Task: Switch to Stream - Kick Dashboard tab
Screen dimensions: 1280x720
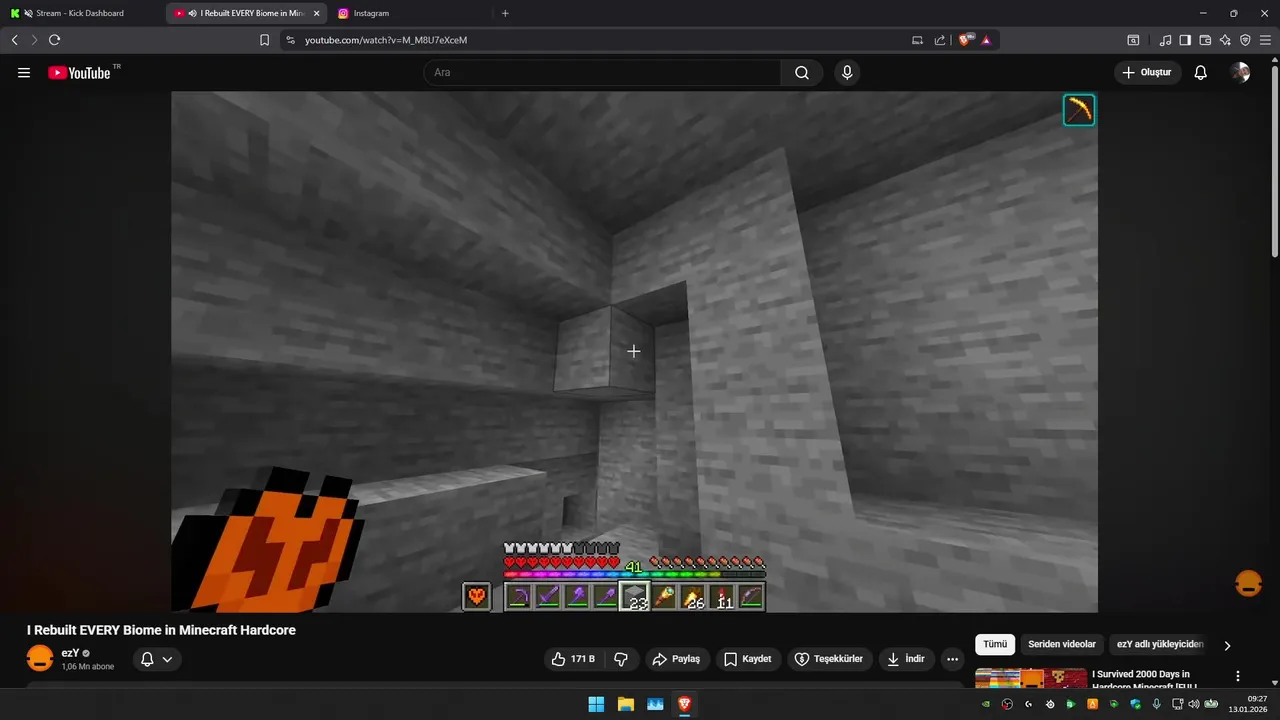Action: [x=80, y=13]
